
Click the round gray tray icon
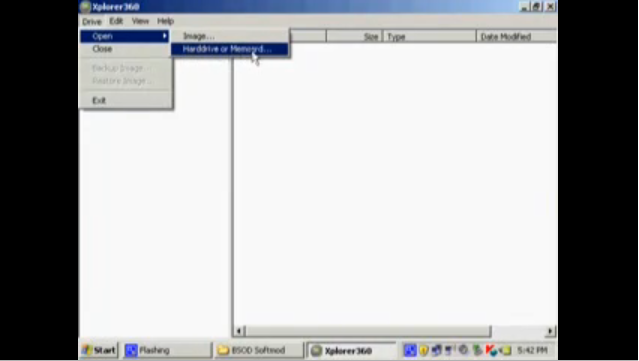pos(463,350)
